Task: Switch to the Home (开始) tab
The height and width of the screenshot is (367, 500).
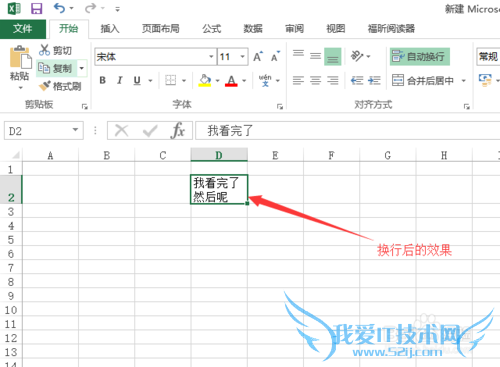Action: [x=69, y=29]
